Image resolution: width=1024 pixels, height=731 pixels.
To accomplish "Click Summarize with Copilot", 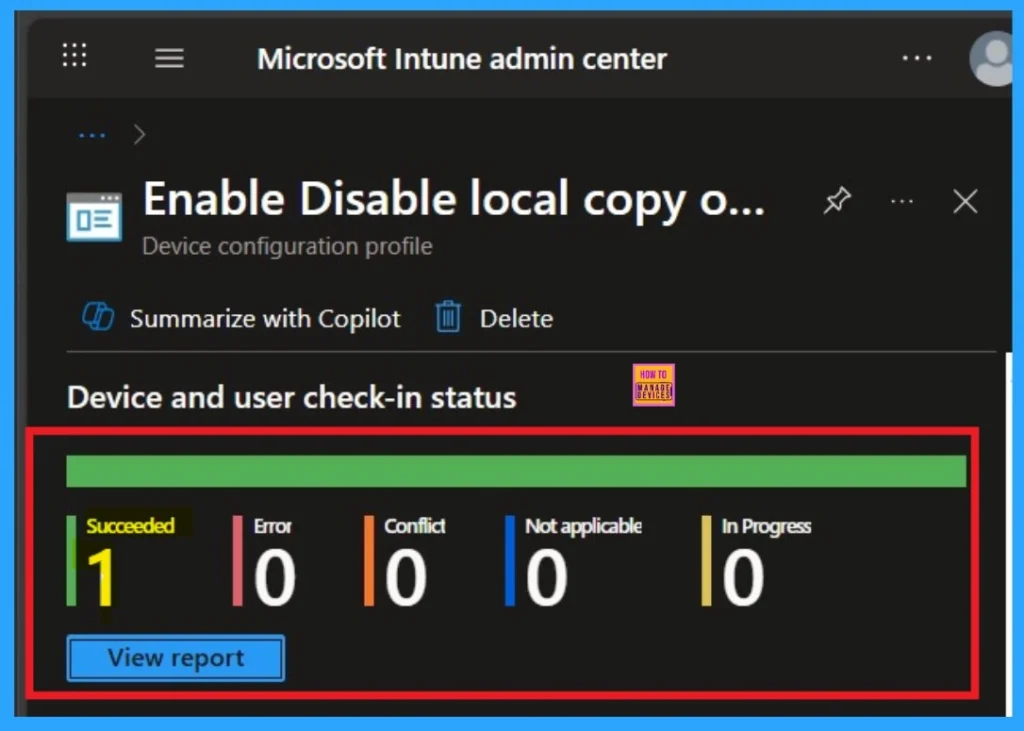I will 264,319.
